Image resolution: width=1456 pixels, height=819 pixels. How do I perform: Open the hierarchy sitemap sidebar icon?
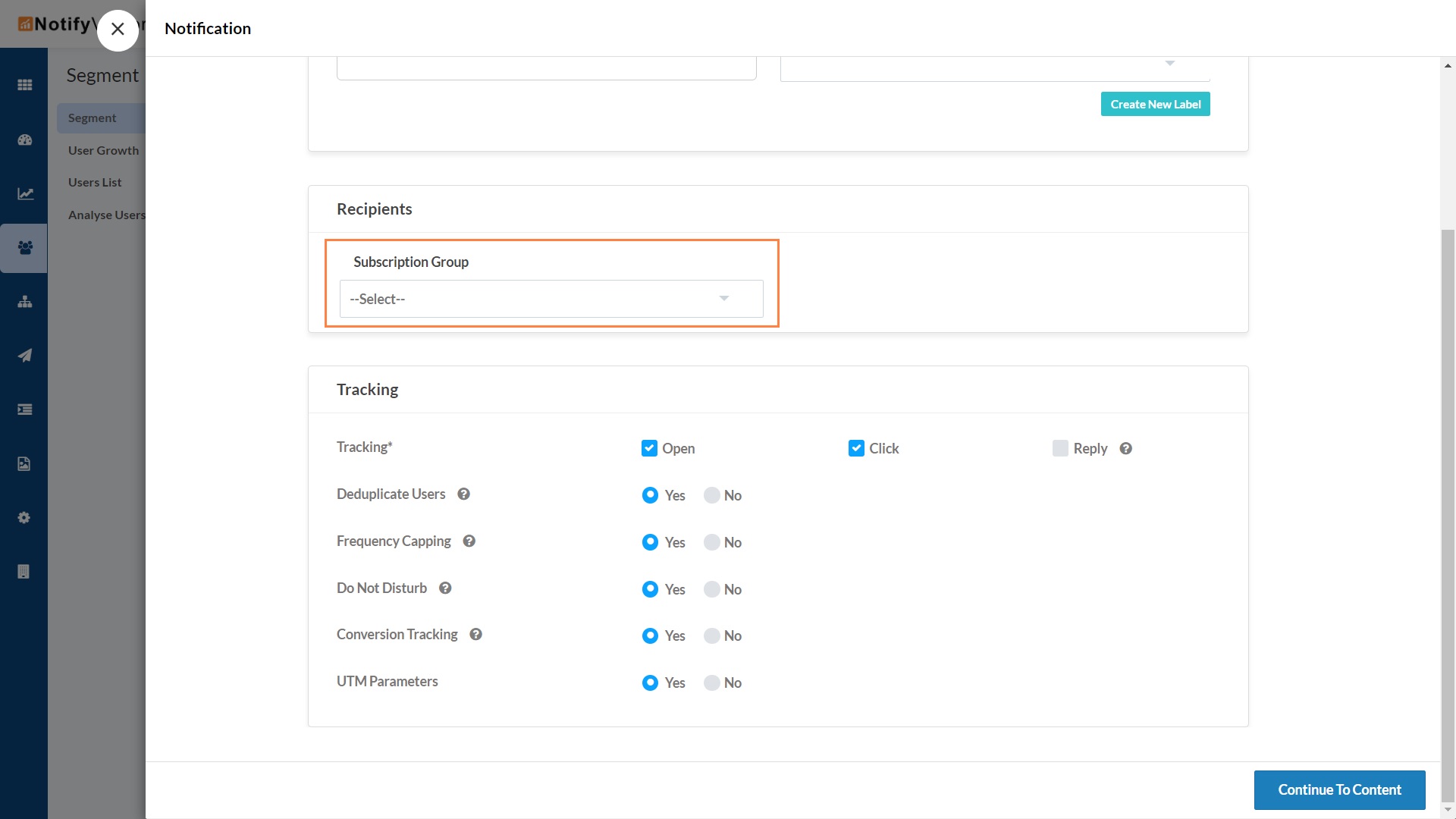(x=24, y=302)
